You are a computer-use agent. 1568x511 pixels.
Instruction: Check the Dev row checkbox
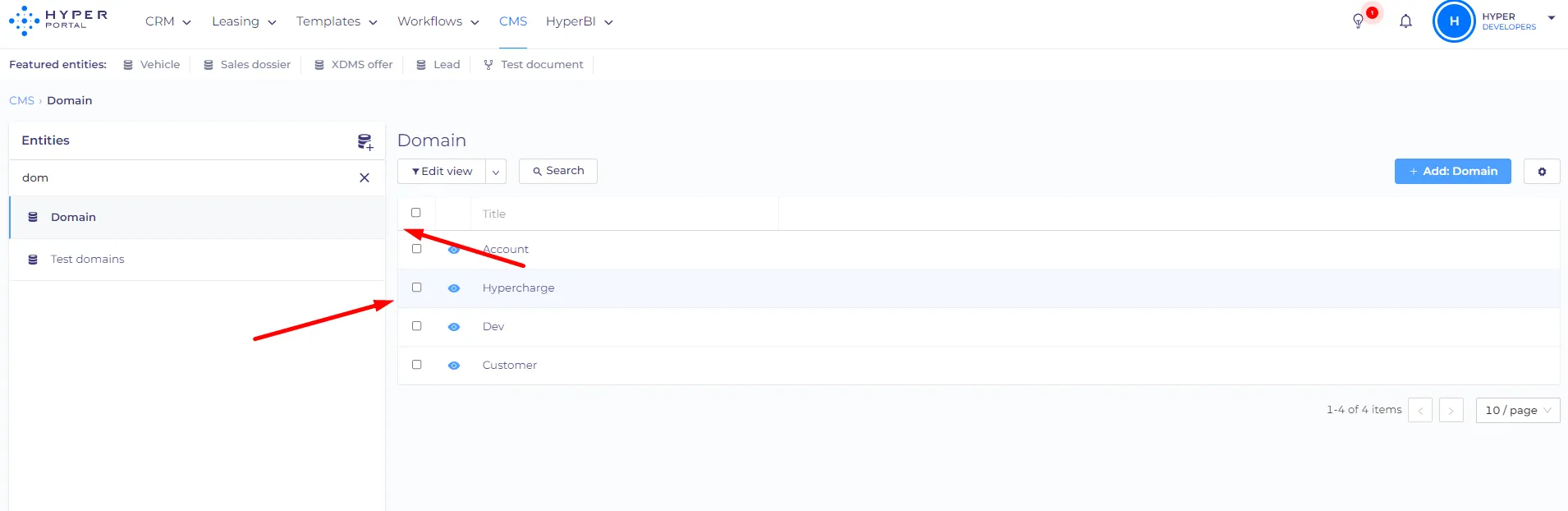(x=417, y=326)
